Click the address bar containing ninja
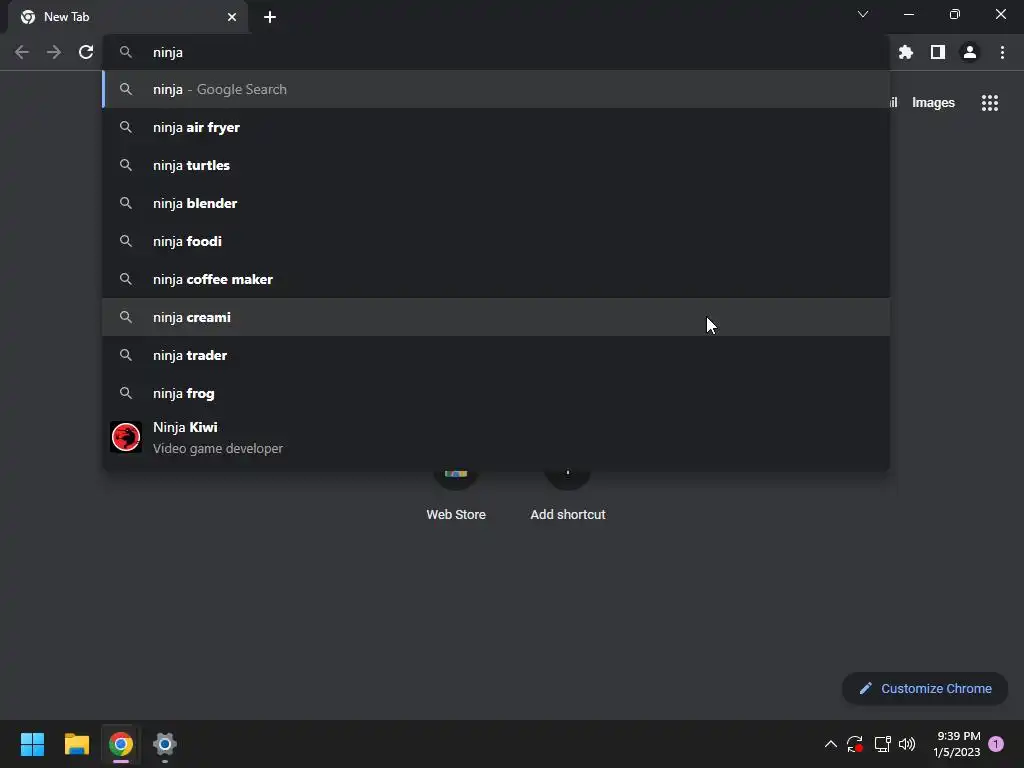This screenshot has width=1024, height=768. click(496, 52)
